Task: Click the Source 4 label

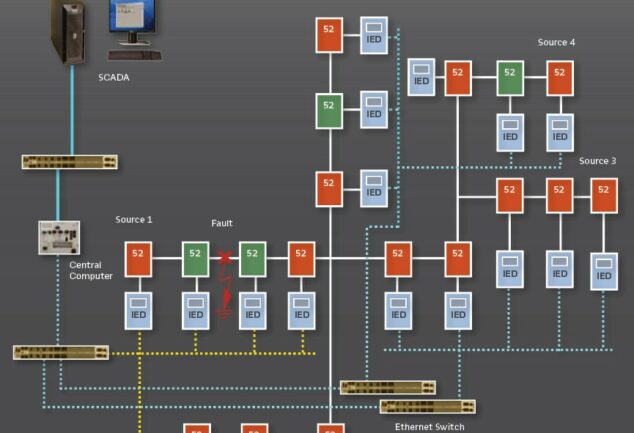Action: pos(556,43)
